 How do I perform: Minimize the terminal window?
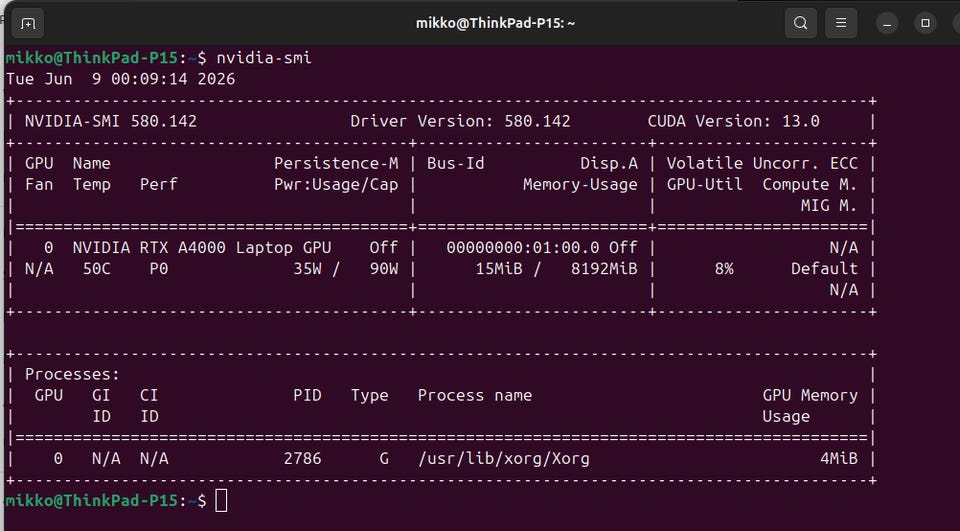[x=887, y=23]
